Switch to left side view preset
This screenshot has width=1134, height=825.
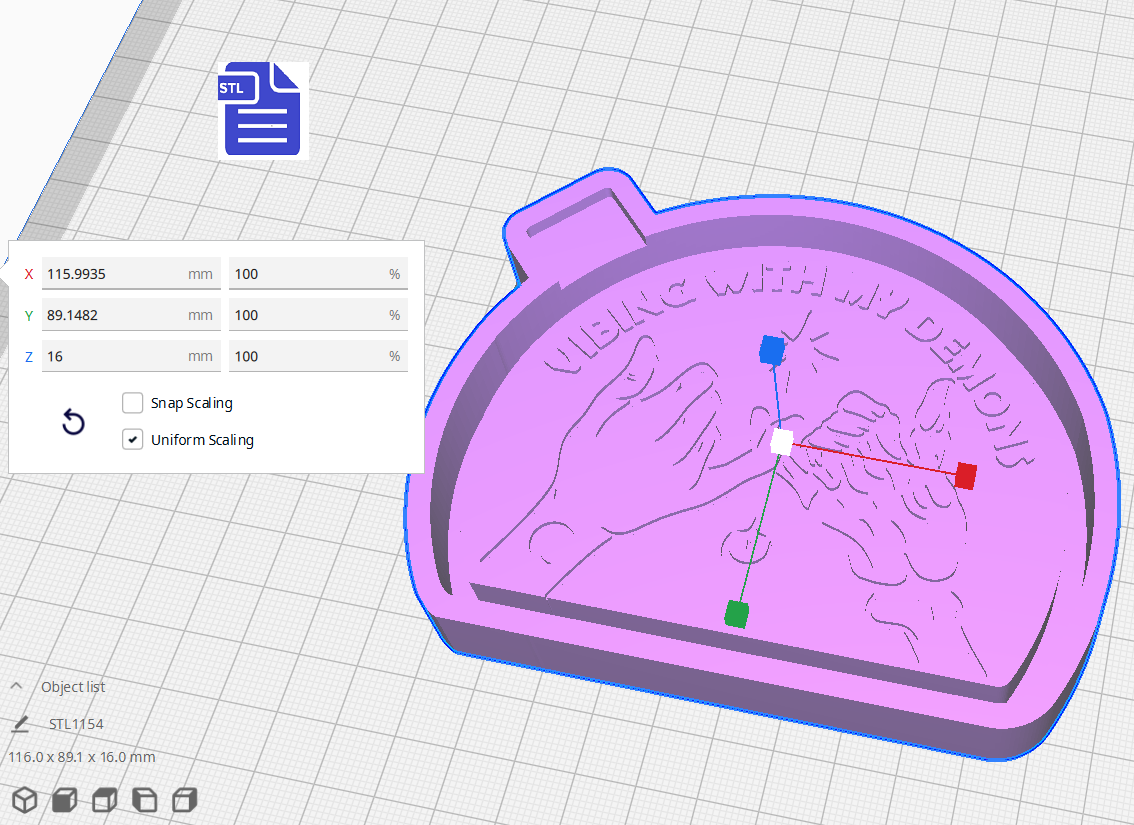point(144,800)
